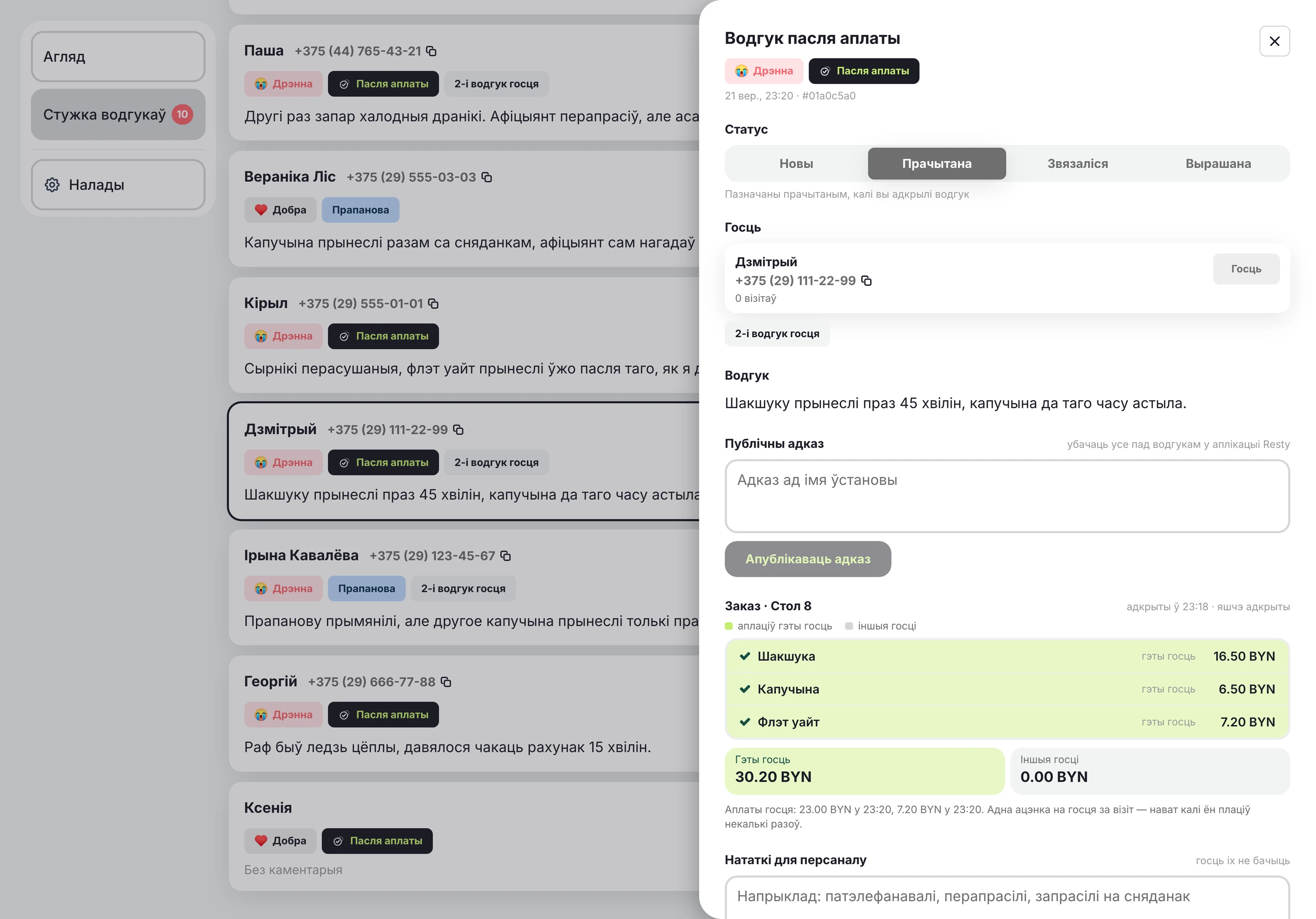Click the Госць button on guest card
This screenshot has width=1316, height=919.
[1246, 269]
